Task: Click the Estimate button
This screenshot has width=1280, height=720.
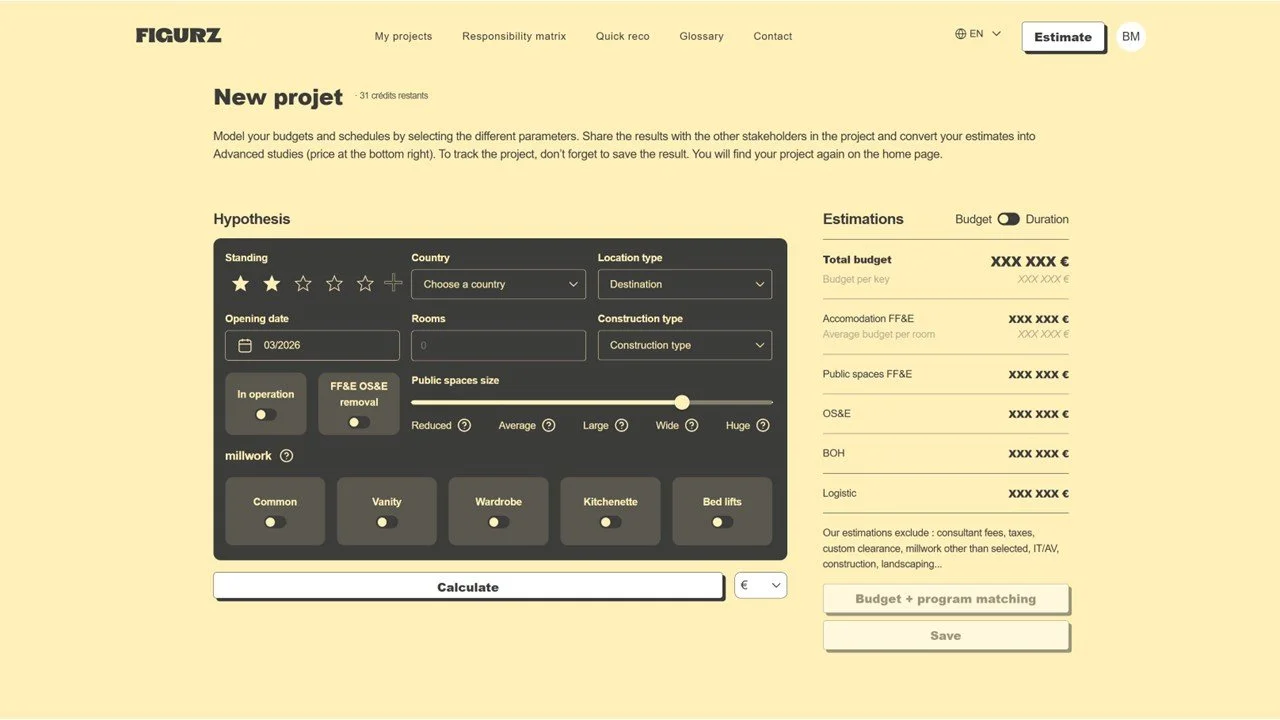Action: [1063, 37]
